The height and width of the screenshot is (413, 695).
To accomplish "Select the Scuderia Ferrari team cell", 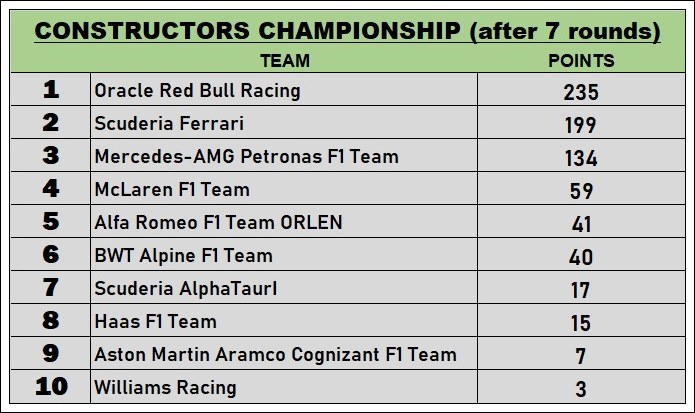I will (x=284, y=122).
